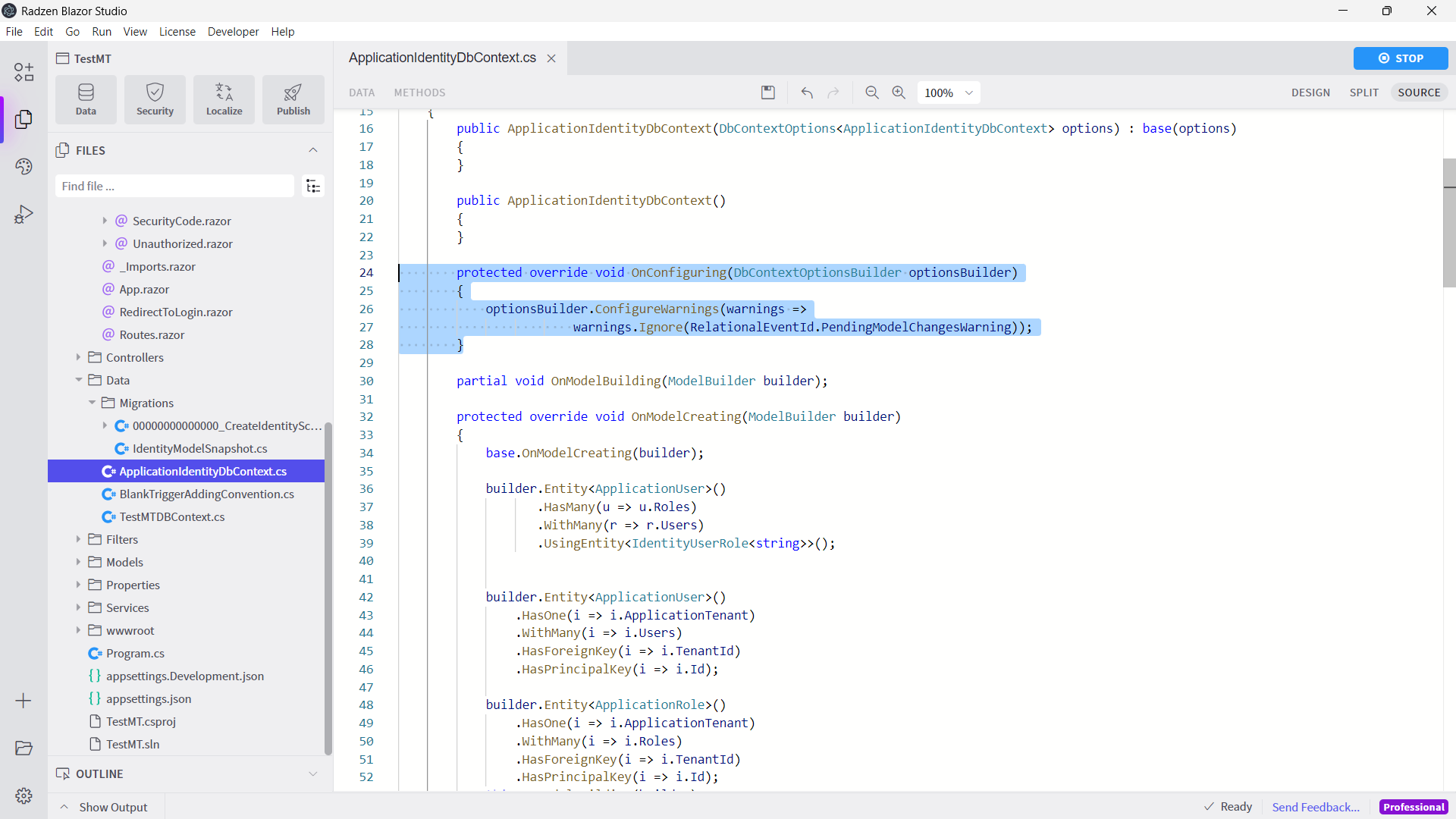Click Show Output in the status bar
1456x819 pixels.
coord(103,807)
